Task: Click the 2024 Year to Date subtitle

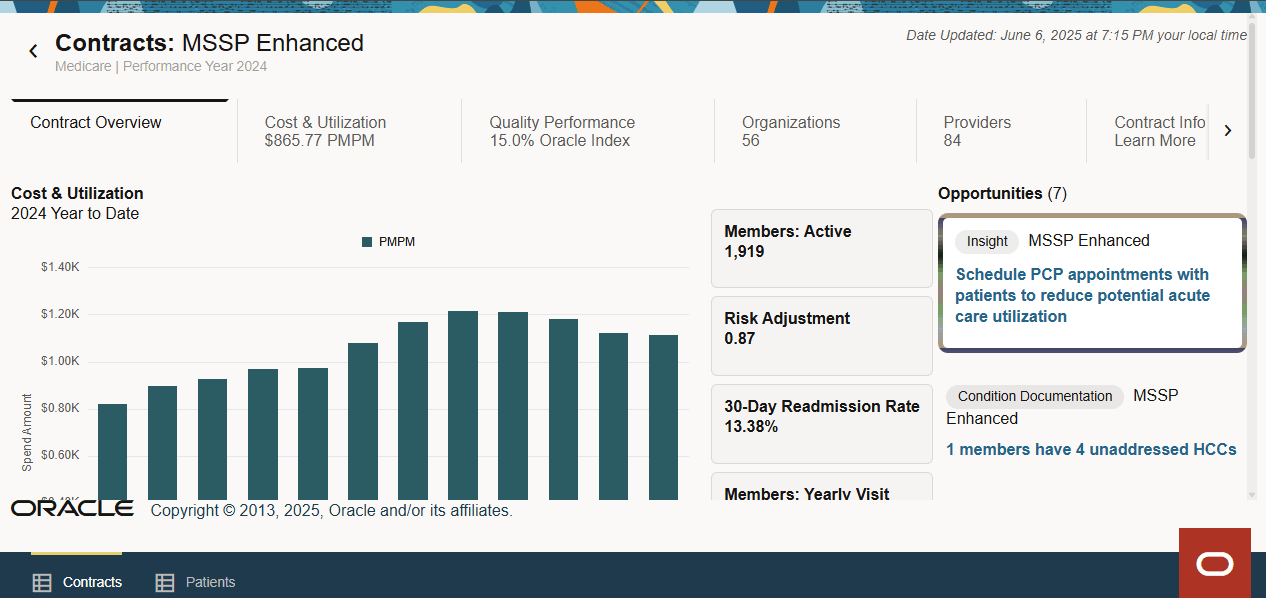Action: [x=75, y=214]
